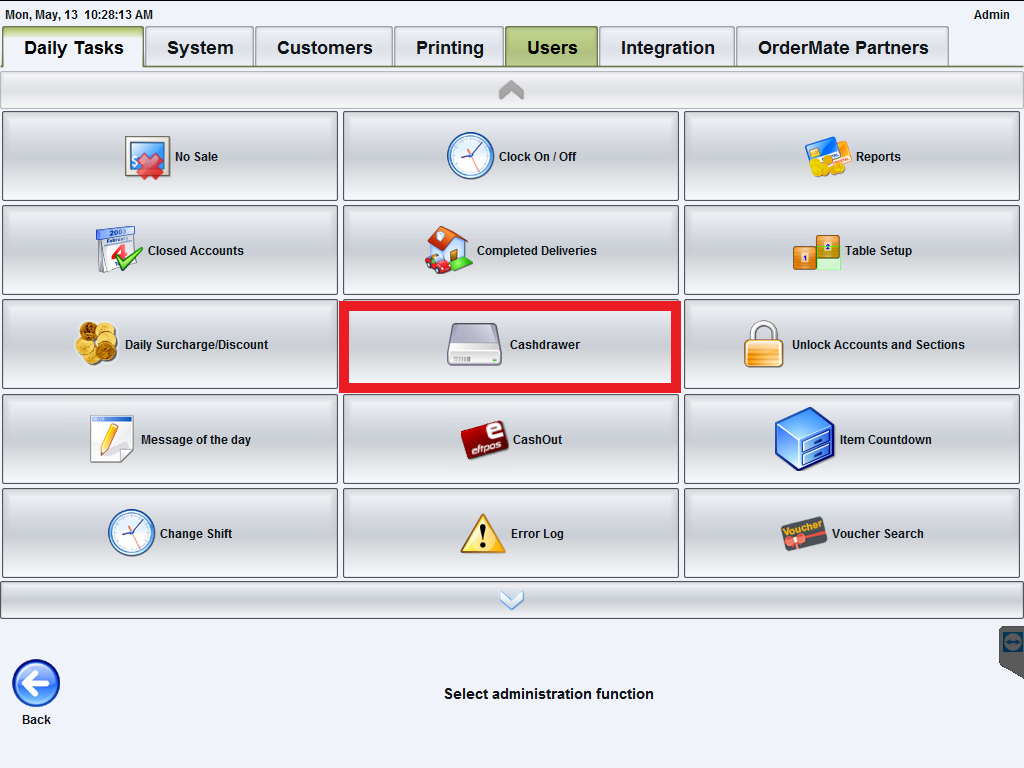This screenshot has width=1024, height=768.
Task: Expand more tasks with down chevron
Action: pos(511,600)
